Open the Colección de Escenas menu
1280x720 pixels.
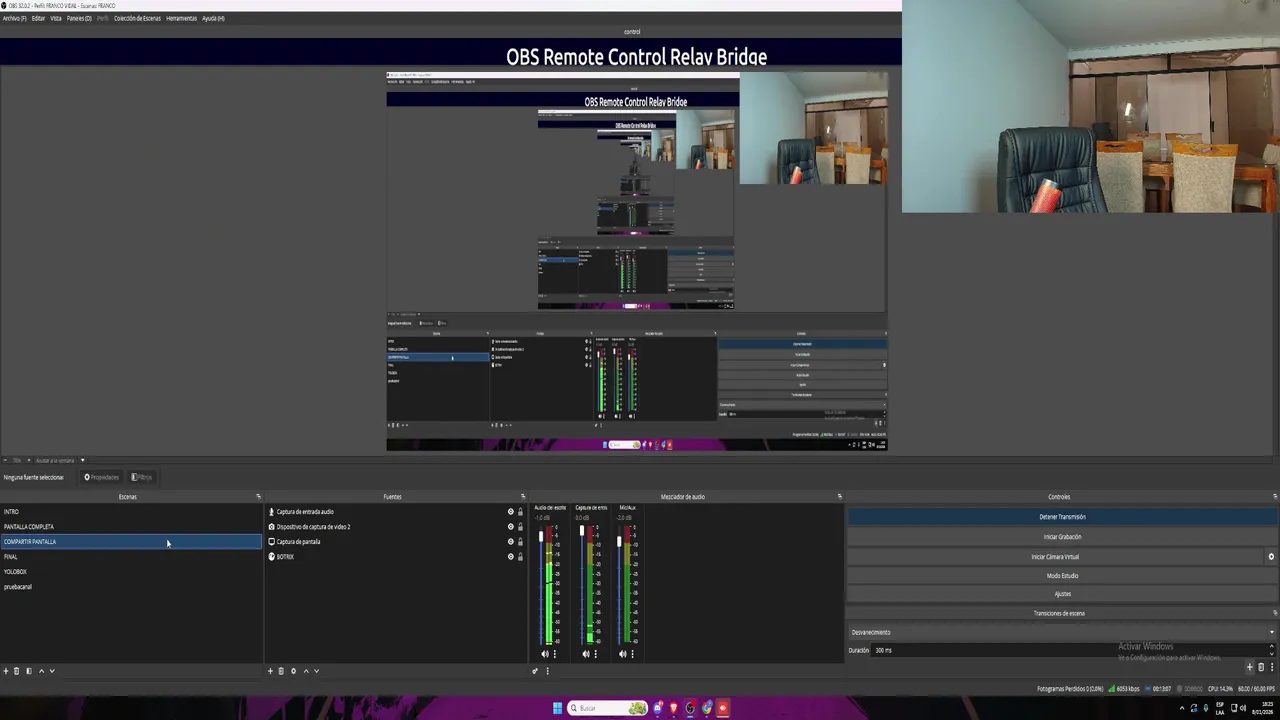(137, 18)
